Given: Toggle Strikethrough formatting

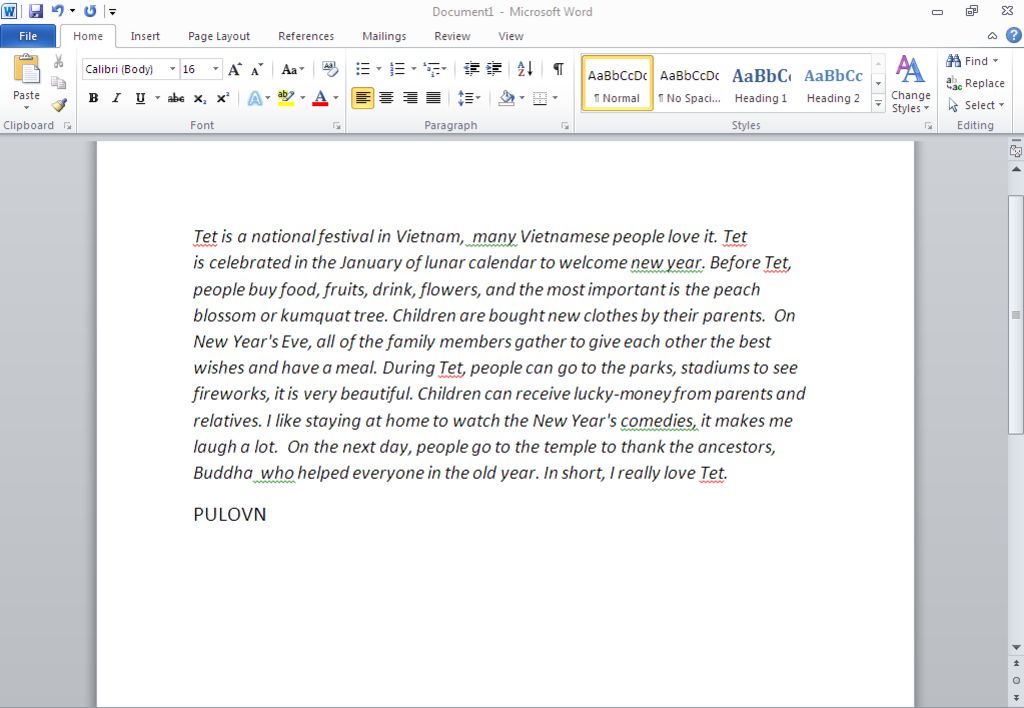Looking at the screenshot, I should click(176, 98).
